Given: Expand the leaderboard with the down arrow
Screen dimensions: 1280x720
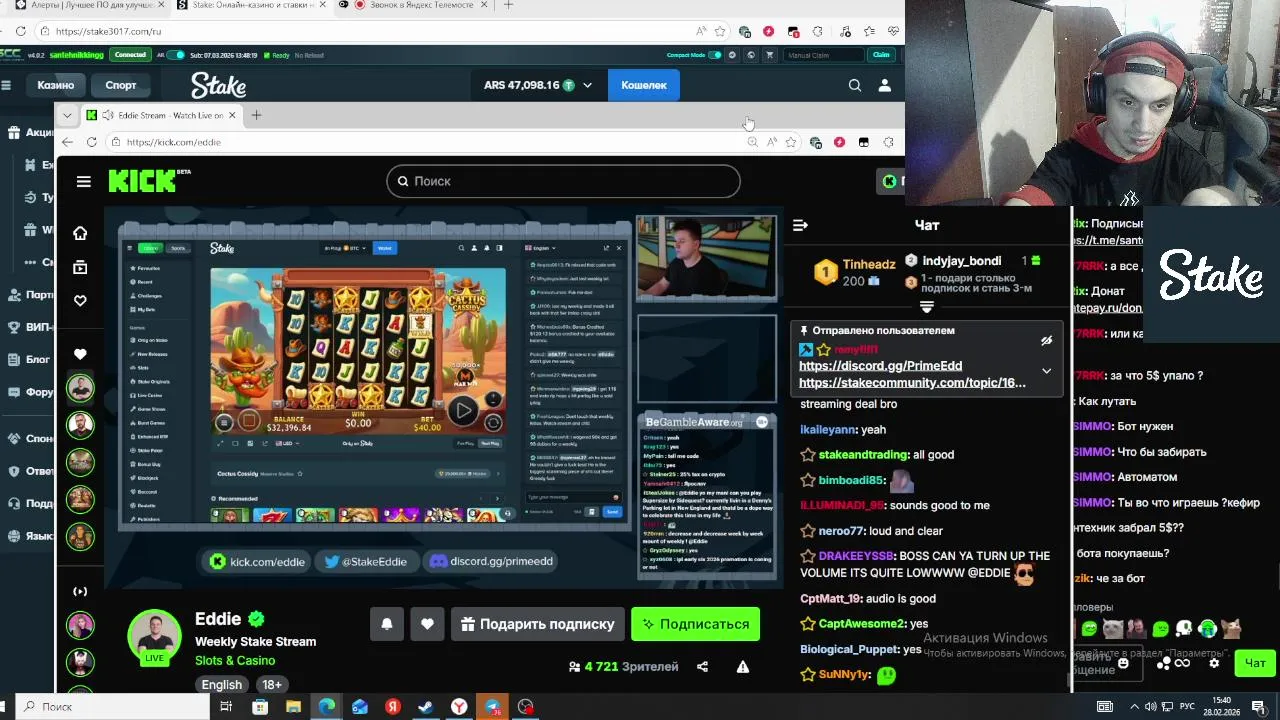Looking at the screenshot, I should 927,307.
